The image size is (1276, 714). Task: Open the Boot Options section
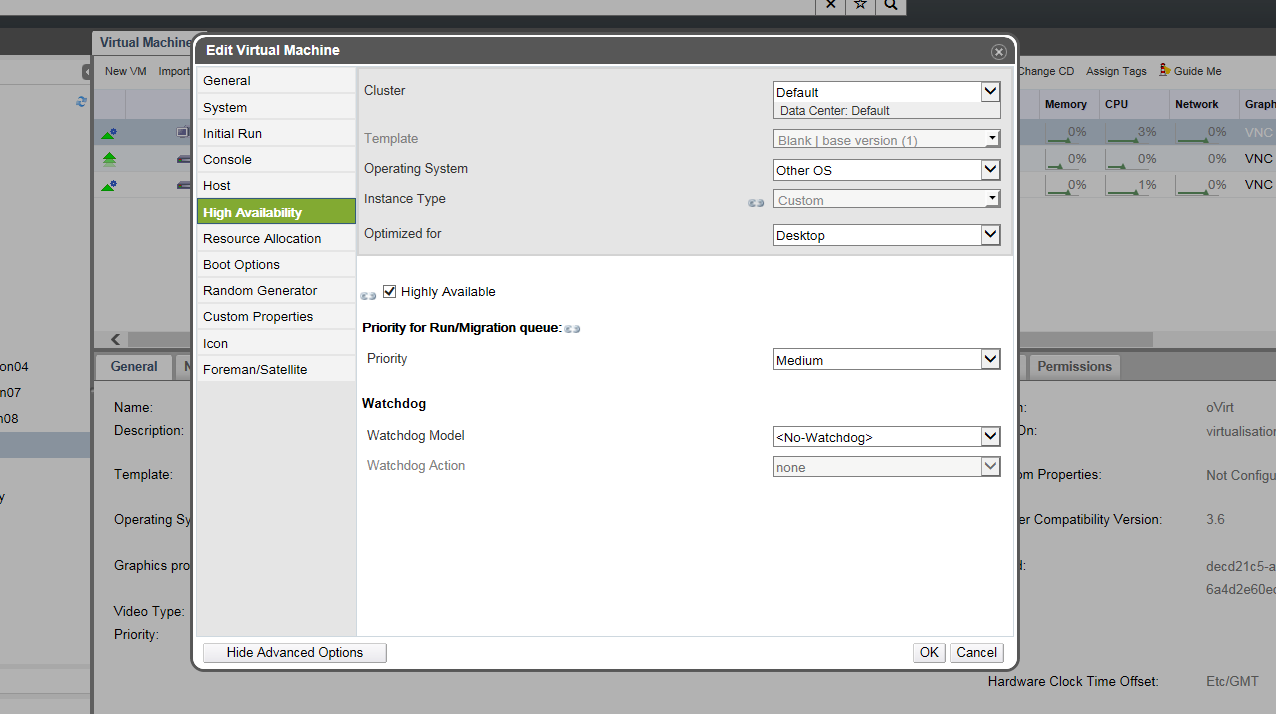point(241,264)
